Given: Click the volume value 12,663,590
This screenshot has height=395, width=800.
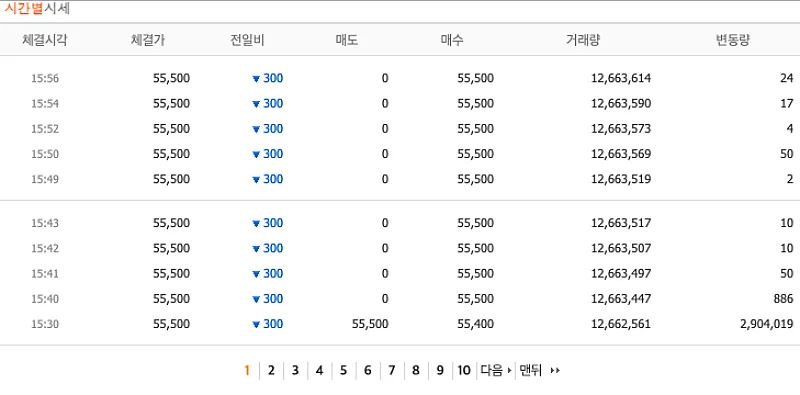Looking at the screenshot, I should pos(621,104).
